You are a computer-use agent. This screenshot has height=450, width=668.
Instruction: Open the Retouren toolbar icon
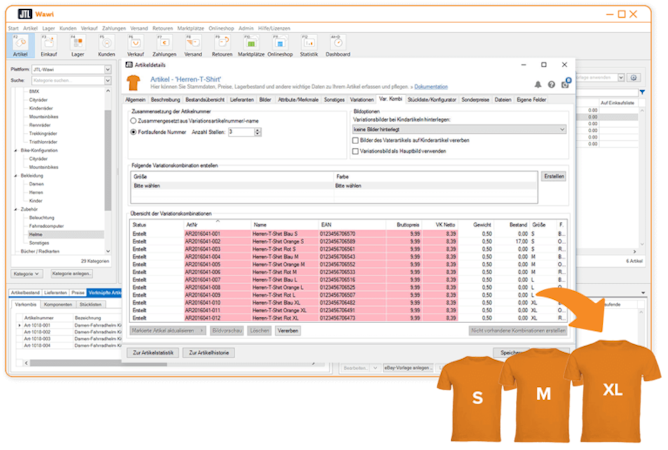point(222,46)
